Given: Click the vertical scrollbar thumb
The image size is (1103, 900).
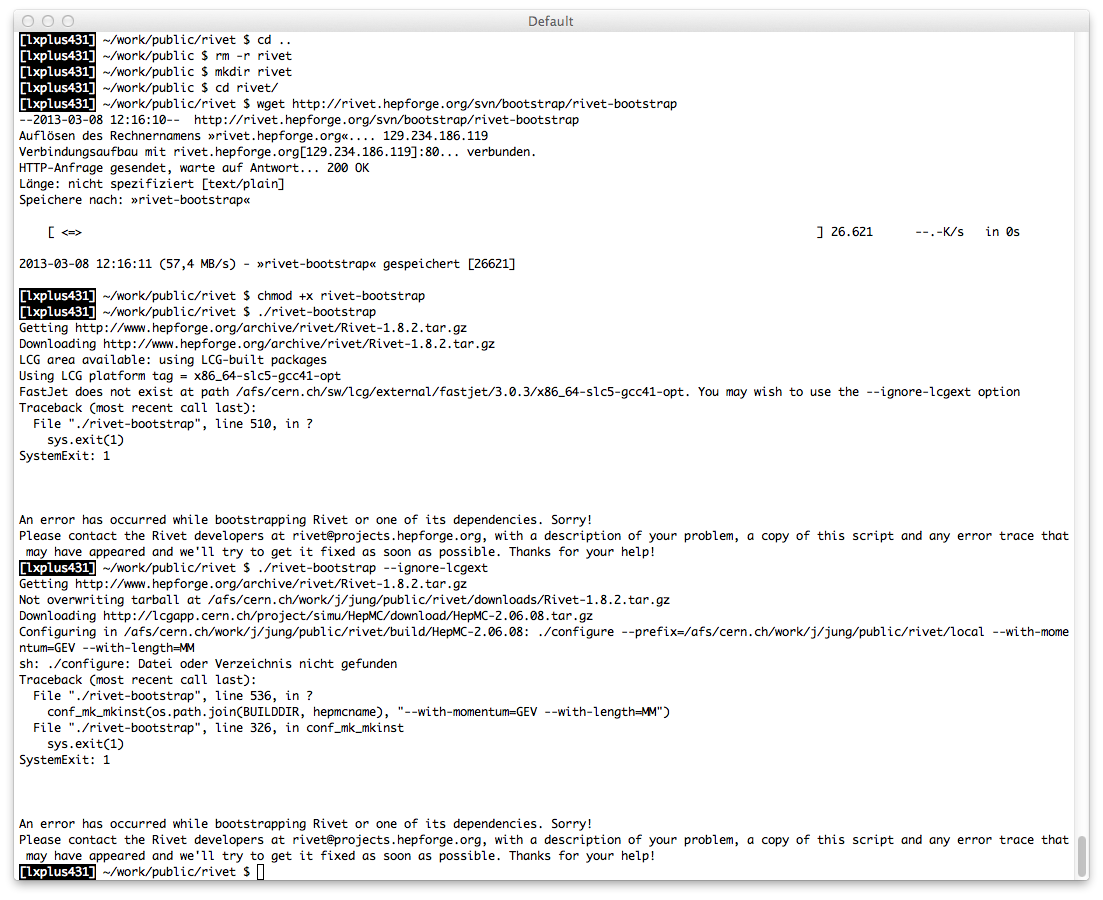Looking at the screenshot, I should [1082, 855].
